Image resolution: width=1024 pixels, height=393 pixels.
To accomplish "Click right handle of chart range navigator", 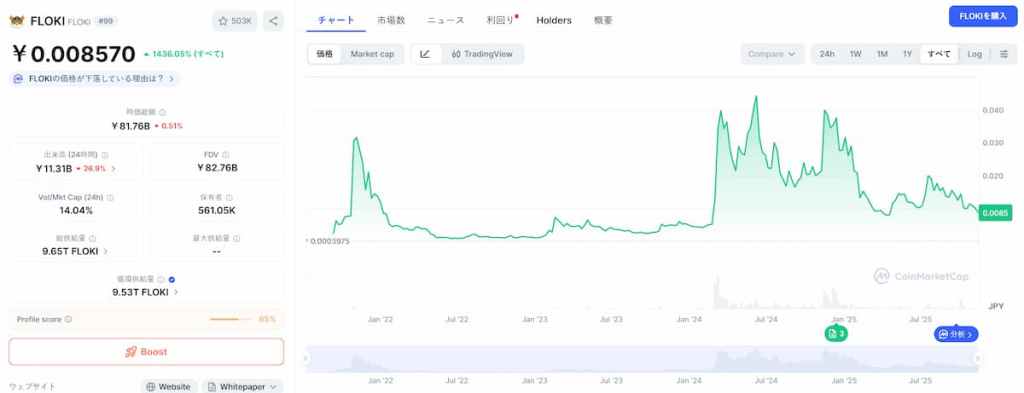I will click(978, 358).
